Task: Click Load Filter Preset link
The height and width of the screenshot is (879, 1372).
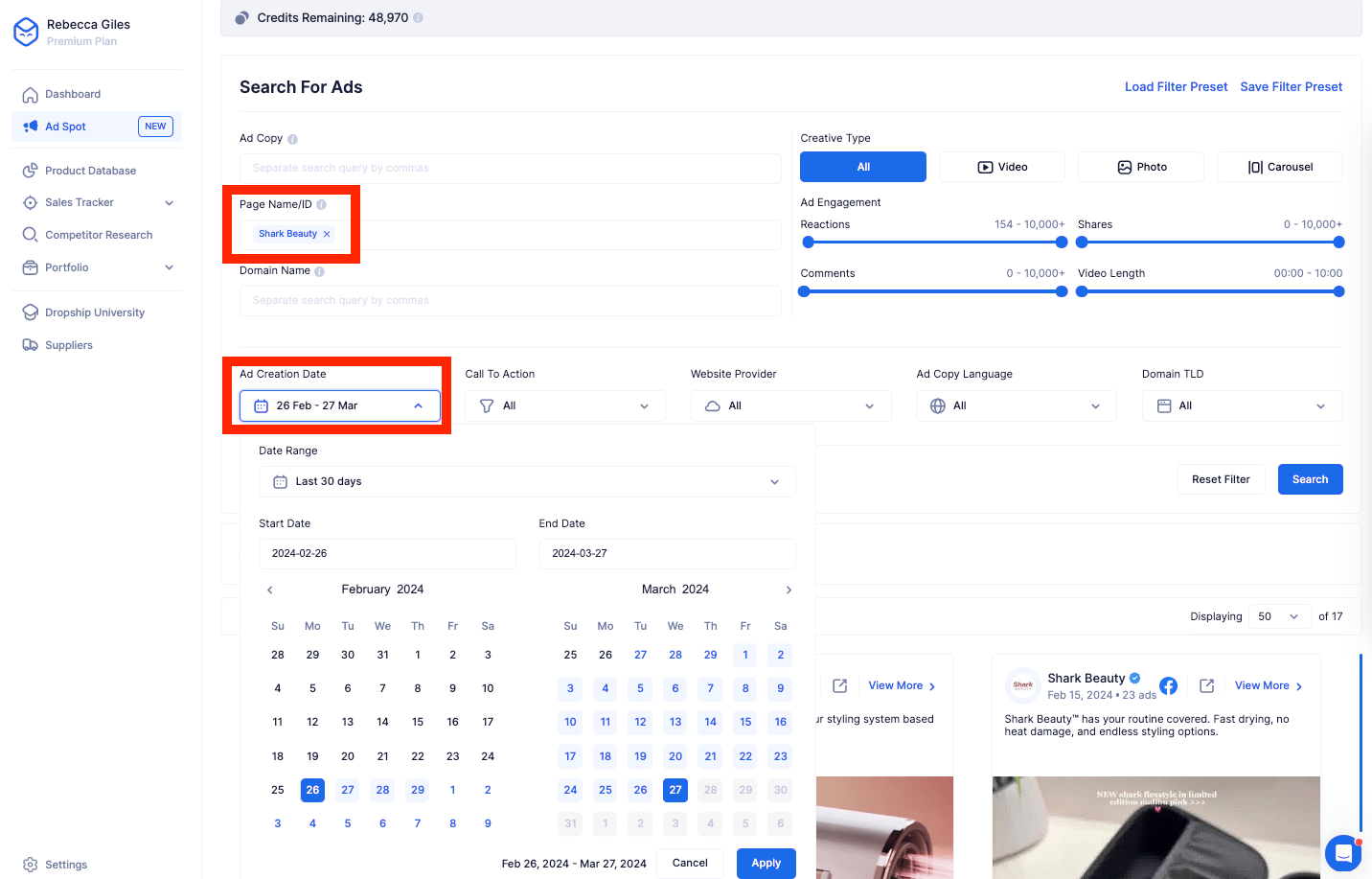Action: pyautogui.click(x=1176, y=87)
